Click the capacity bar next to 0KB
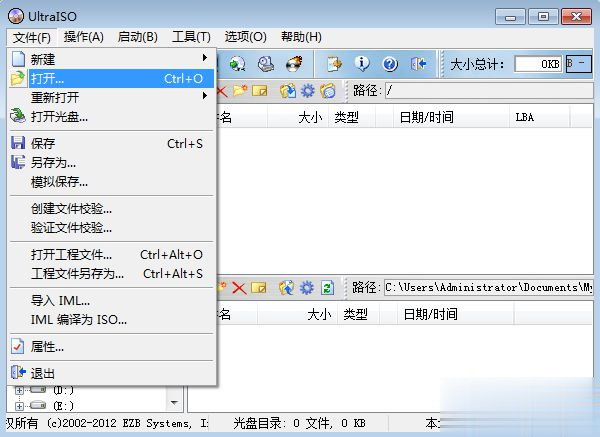The height and width of the screenshot is (437, 600). [x=579, y=64]
